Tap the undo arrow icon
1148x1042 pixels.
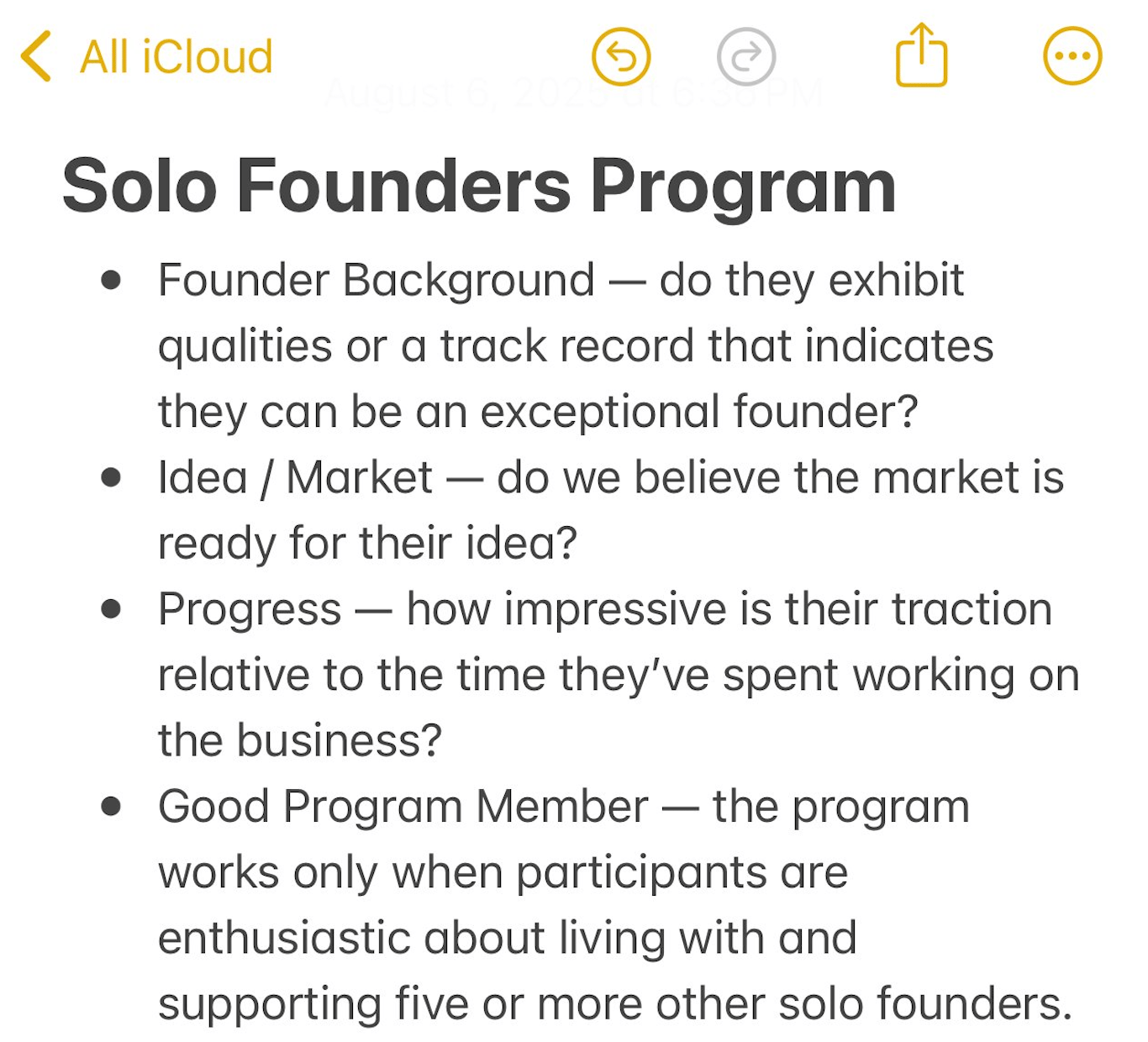(x=621, y=57)
